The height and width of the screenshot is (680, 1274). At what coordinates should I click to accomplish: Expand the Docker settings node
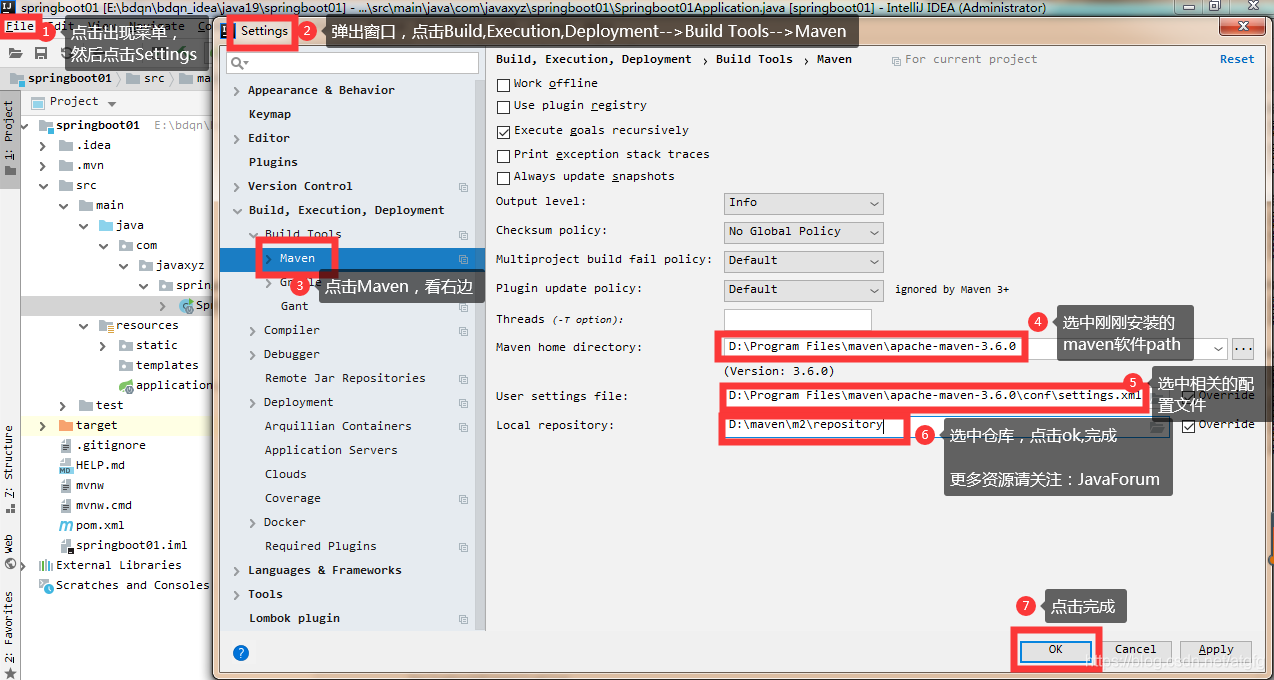(x=253, y=523)
